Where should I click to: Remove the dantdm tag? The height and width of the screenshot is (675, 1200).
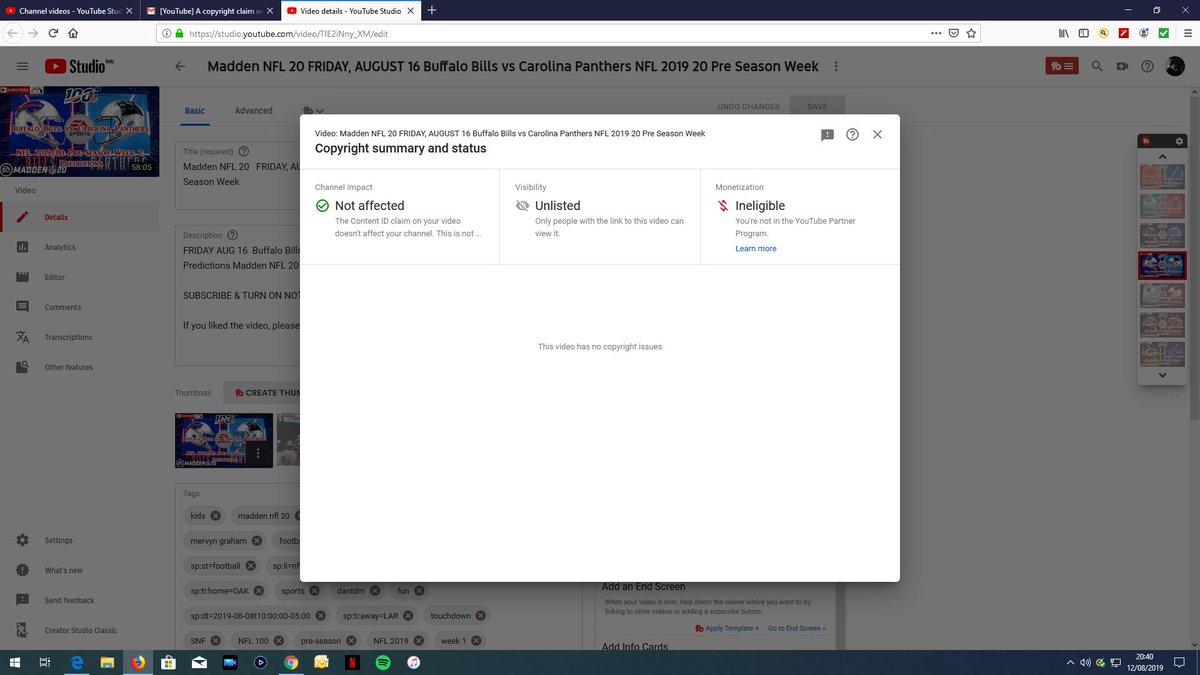[374, 591]
